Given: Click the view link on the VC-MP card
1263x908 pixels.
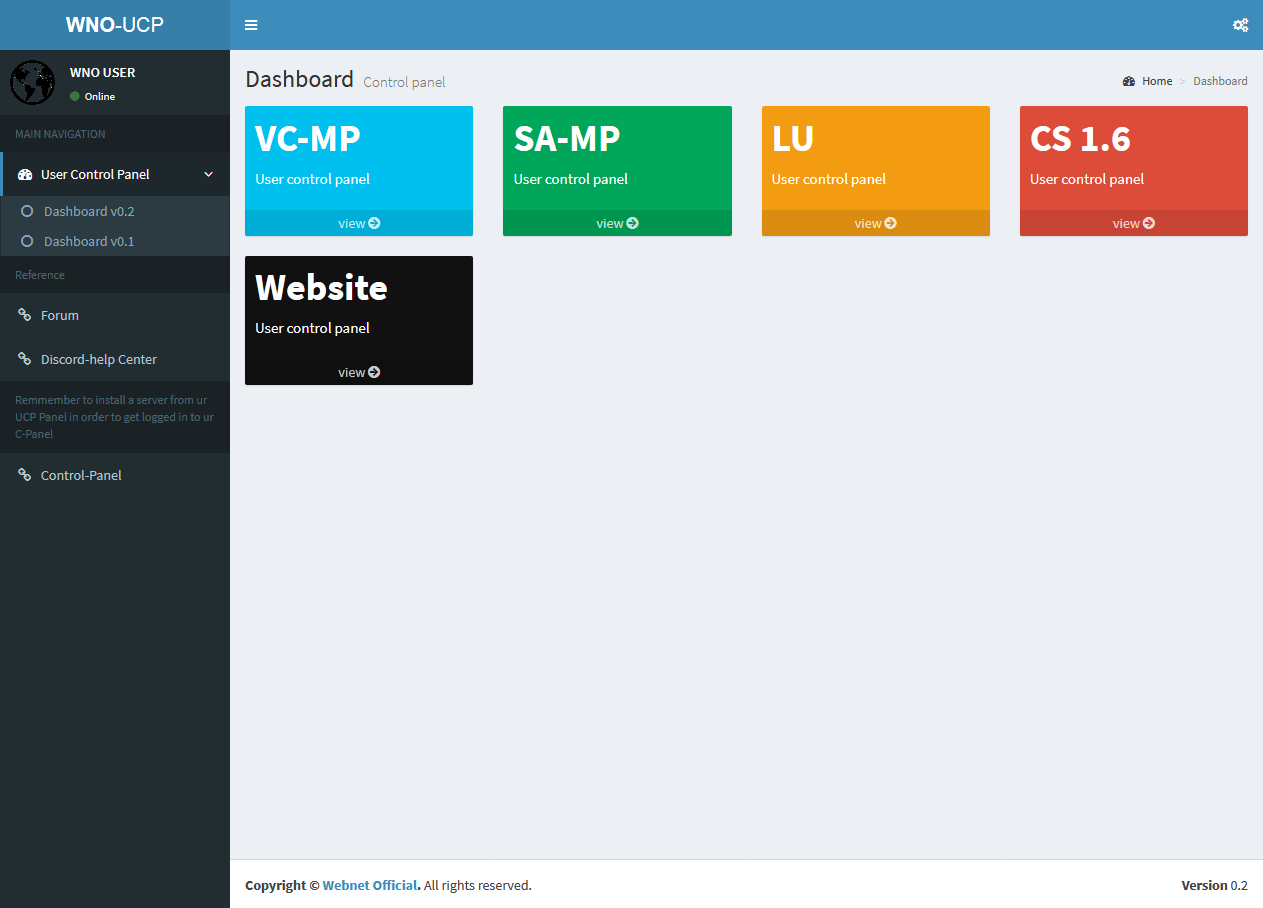Looking at the screenshot, I should click(359, 223).
